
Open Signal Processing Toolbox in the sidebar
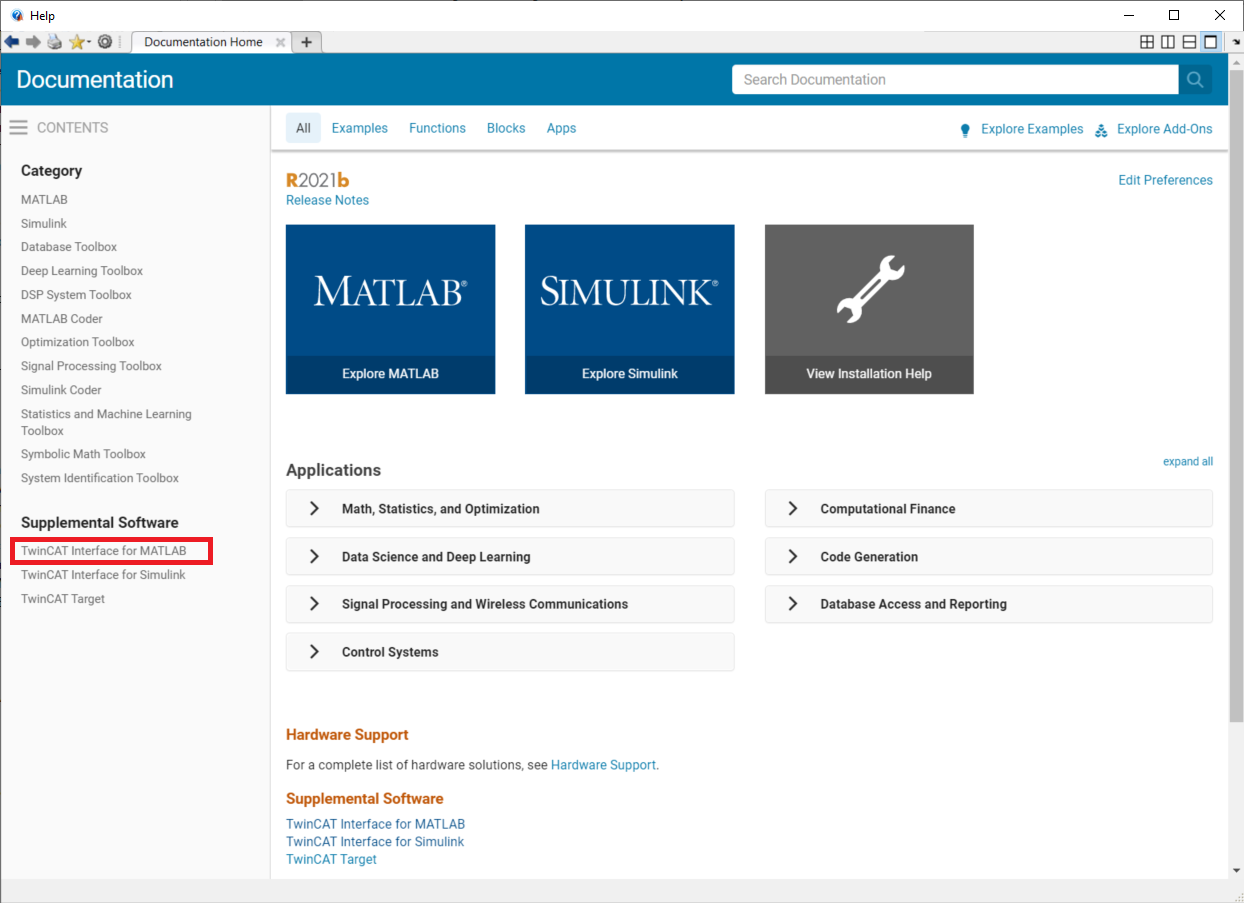coord(91,366)
